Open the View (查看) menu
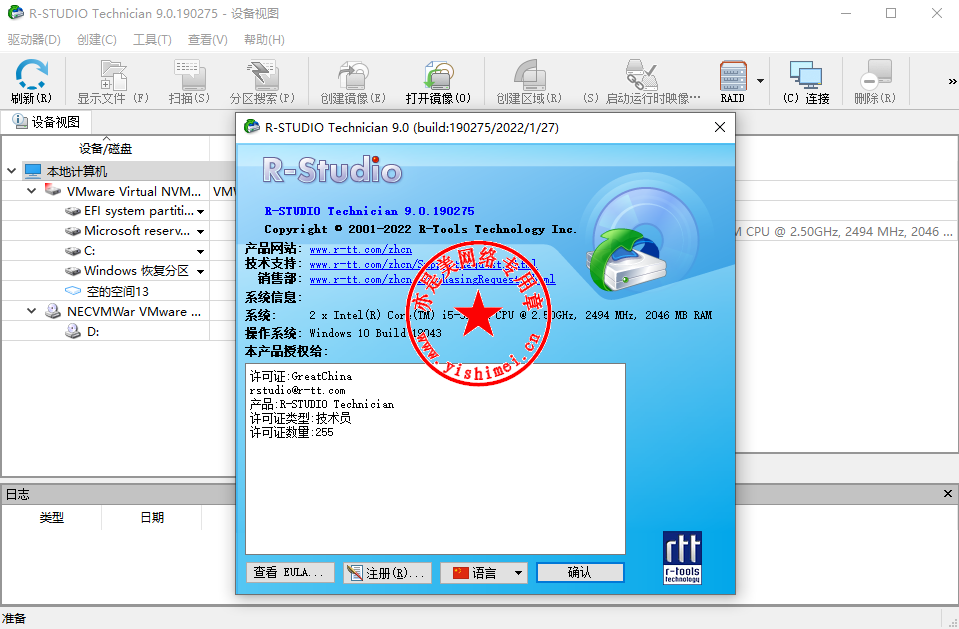This screenshot has height=629, width=959. tap(207, 40)
